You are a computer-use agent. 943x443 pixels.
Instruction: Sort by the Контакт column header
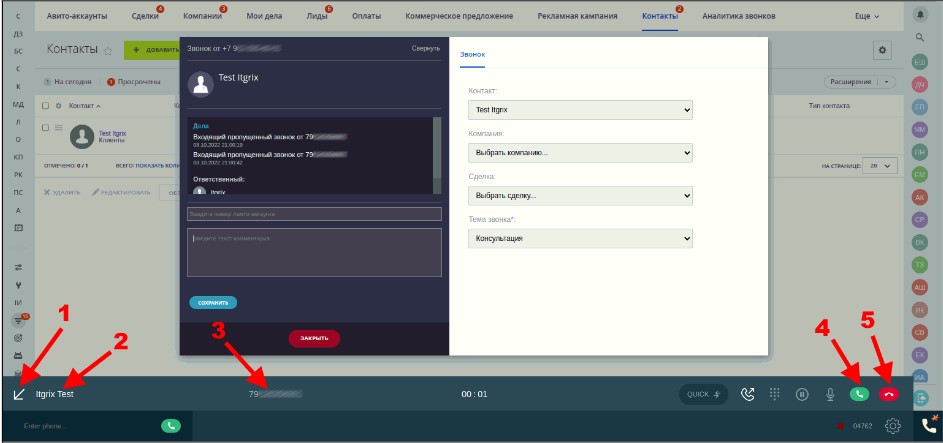click(x=85, y=106)
